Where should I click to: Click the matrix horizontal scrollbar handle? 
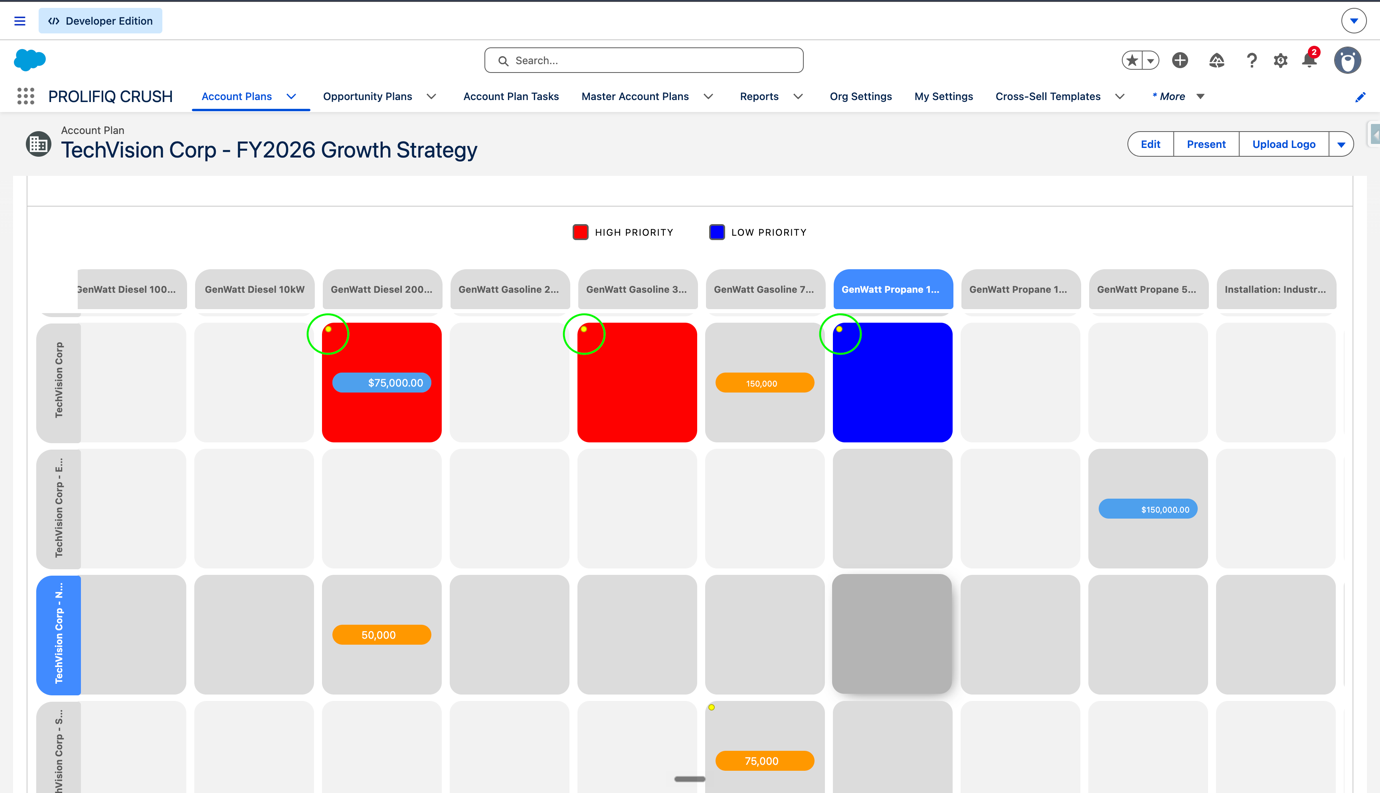pos(690,779)
